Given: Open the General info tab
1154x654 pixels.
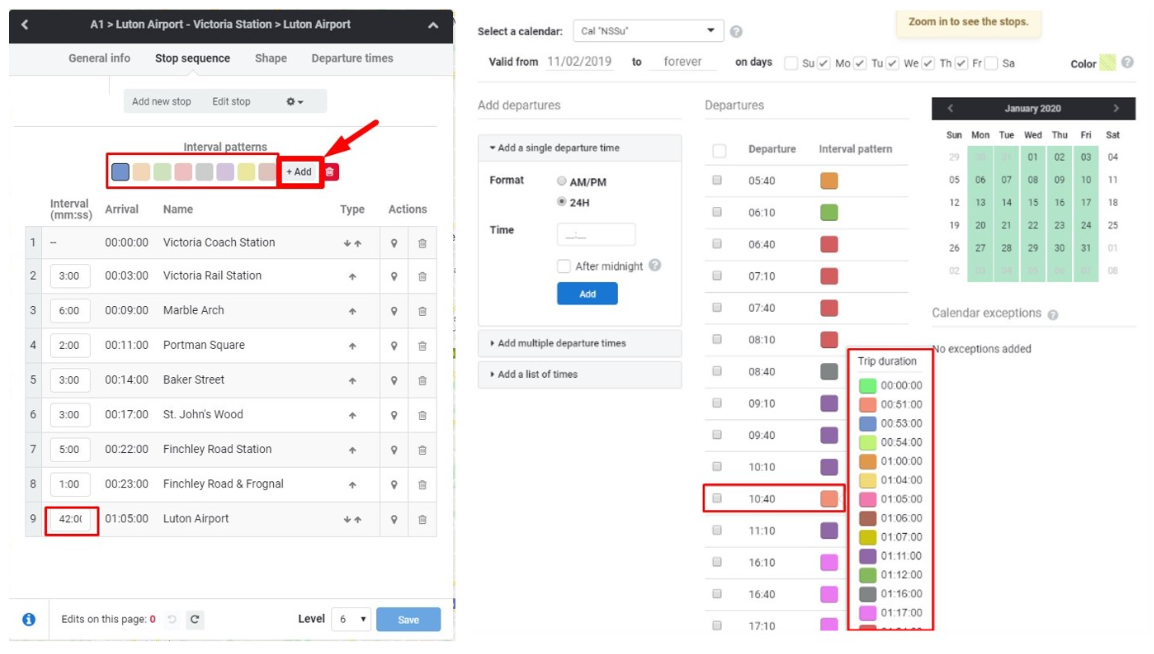Looking at the screenshot, I should (99, 58).
